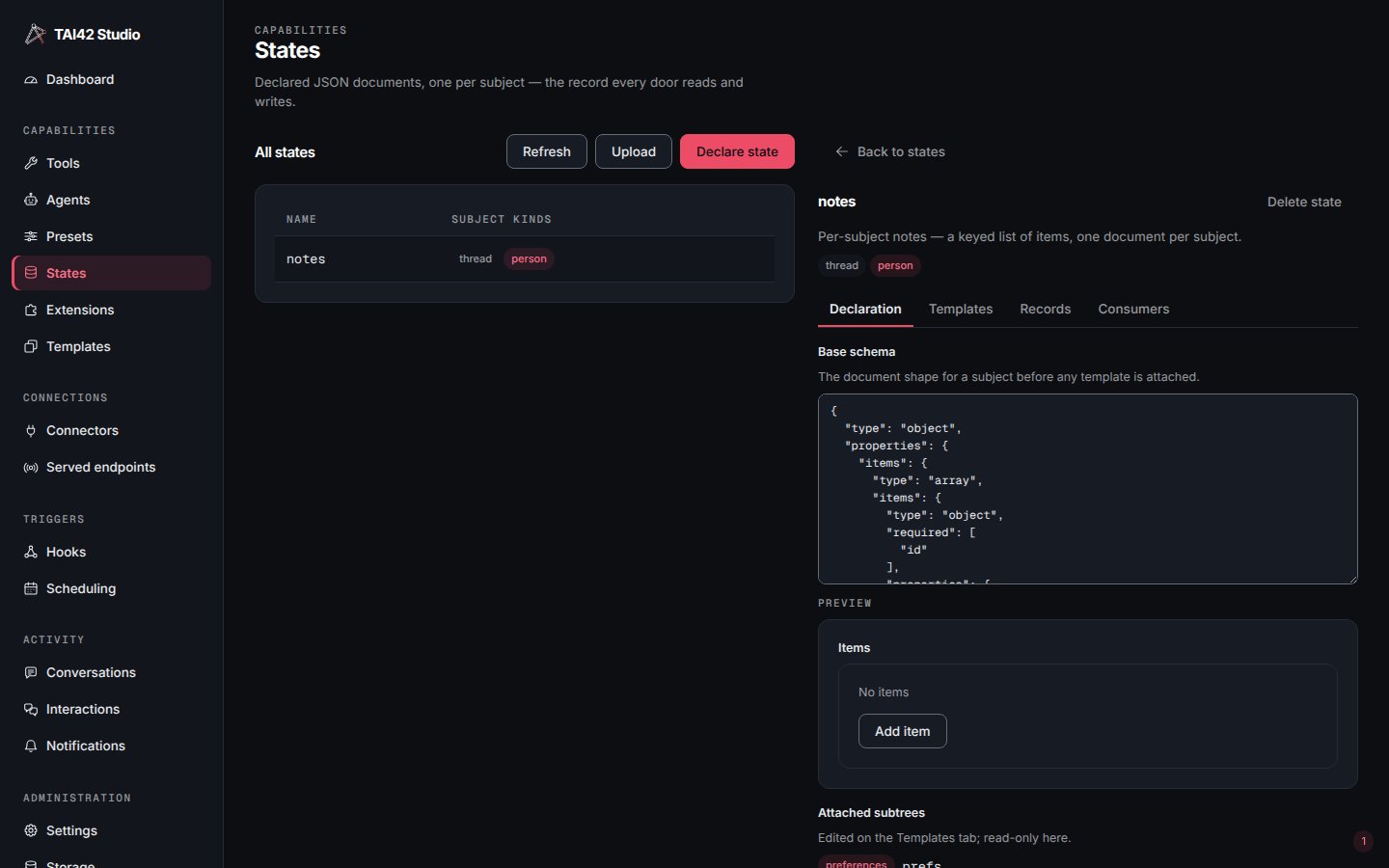1389x868 pixels.
Task: Click Back to states
Action: [x=889, y=152]
